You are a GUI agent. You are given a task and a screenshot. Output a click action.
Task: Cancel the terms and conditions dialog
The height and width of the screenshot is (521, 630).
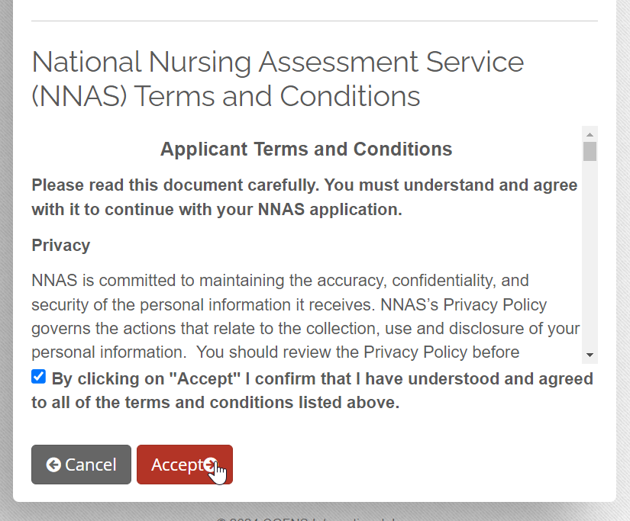(x=81, y=465)
